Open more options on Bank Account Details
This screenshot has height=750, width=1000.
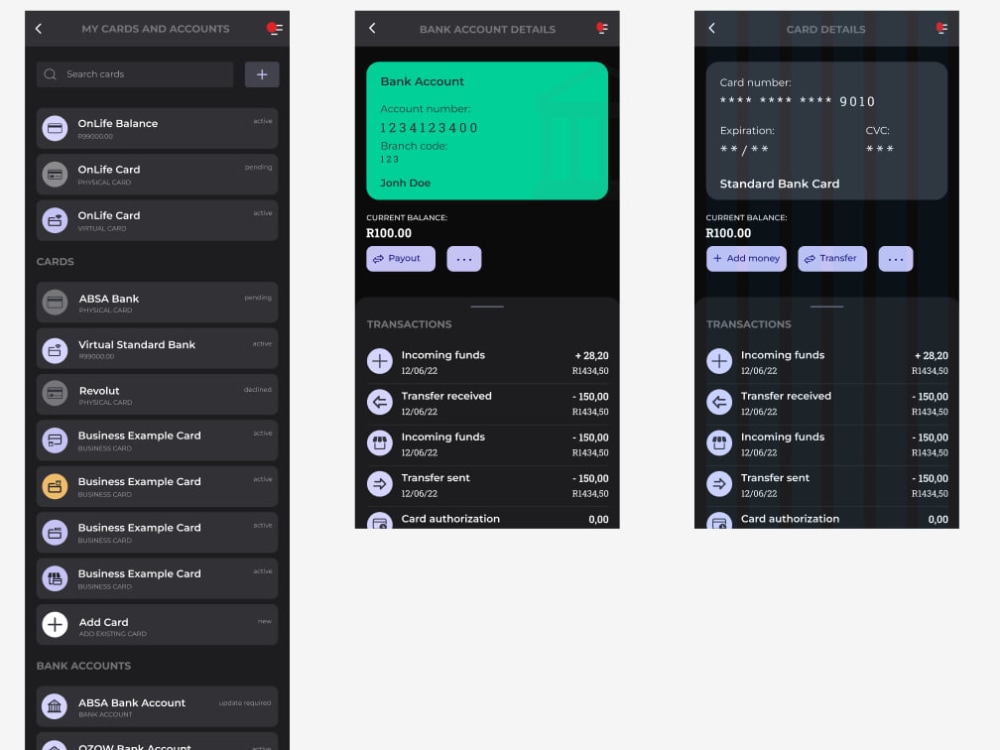(x=464, y=259)
